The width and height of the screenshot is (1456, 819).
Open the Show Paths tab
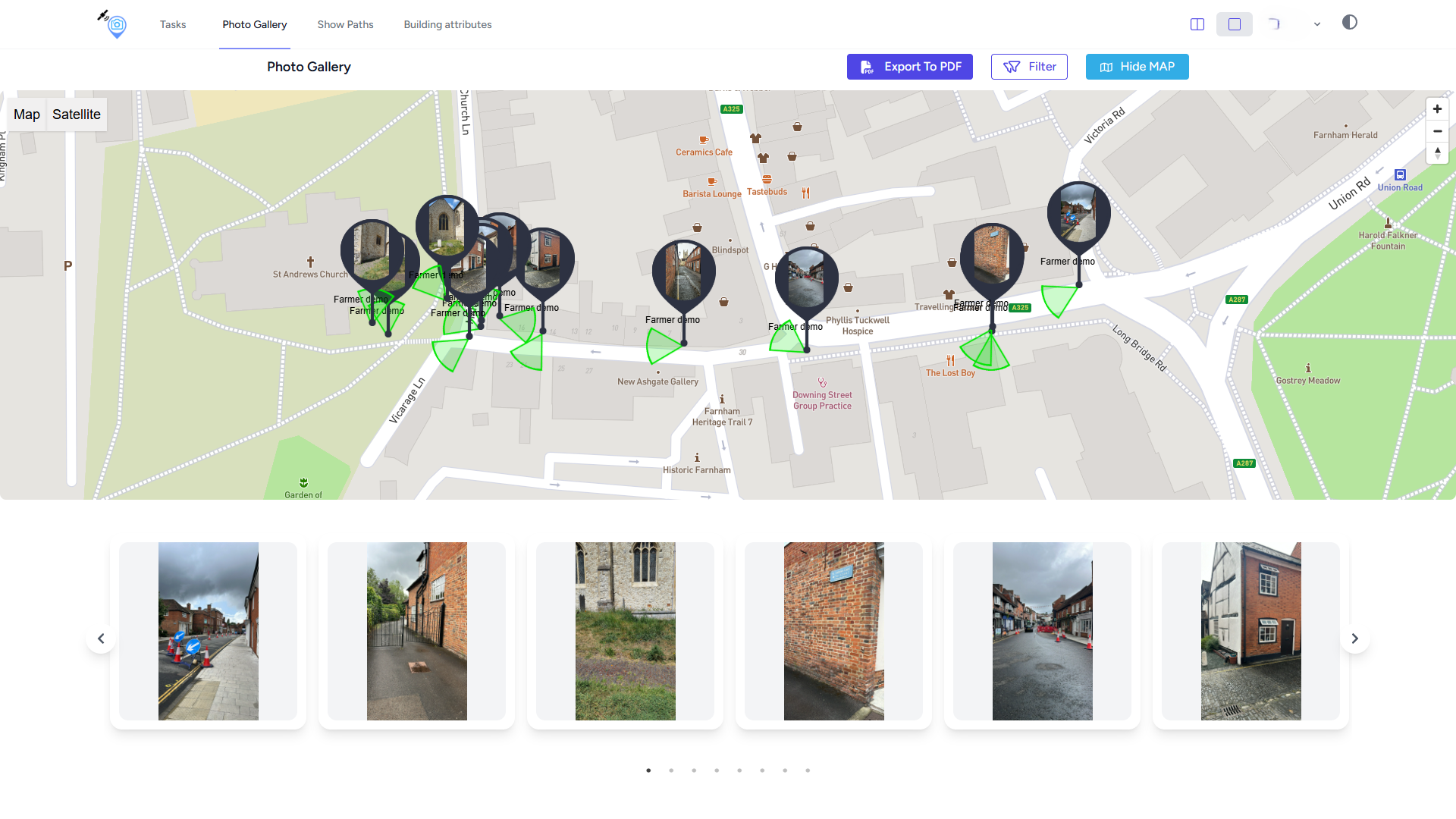(345, 24)
